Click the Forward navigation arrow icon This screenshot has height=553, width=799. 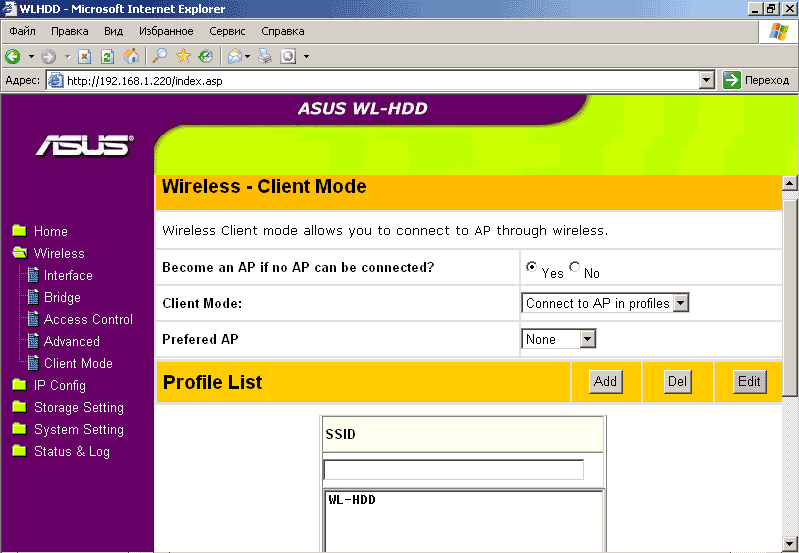(x=48, y=56)
